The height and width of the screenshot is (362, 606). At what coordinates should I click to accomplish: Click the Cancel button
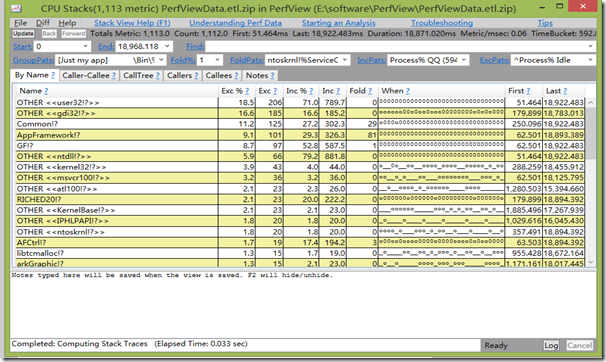[x=579, y=345]
